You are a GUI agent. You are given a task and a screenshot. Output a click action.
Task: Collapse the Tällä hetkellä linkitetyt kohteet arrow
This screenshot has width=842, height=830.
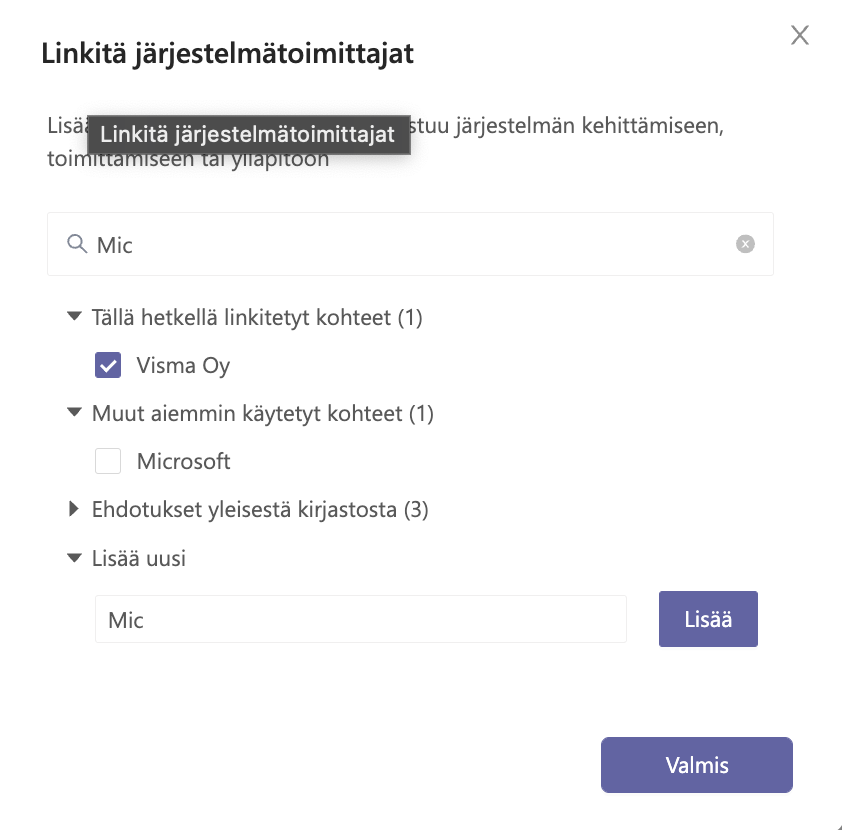point(74,316)
